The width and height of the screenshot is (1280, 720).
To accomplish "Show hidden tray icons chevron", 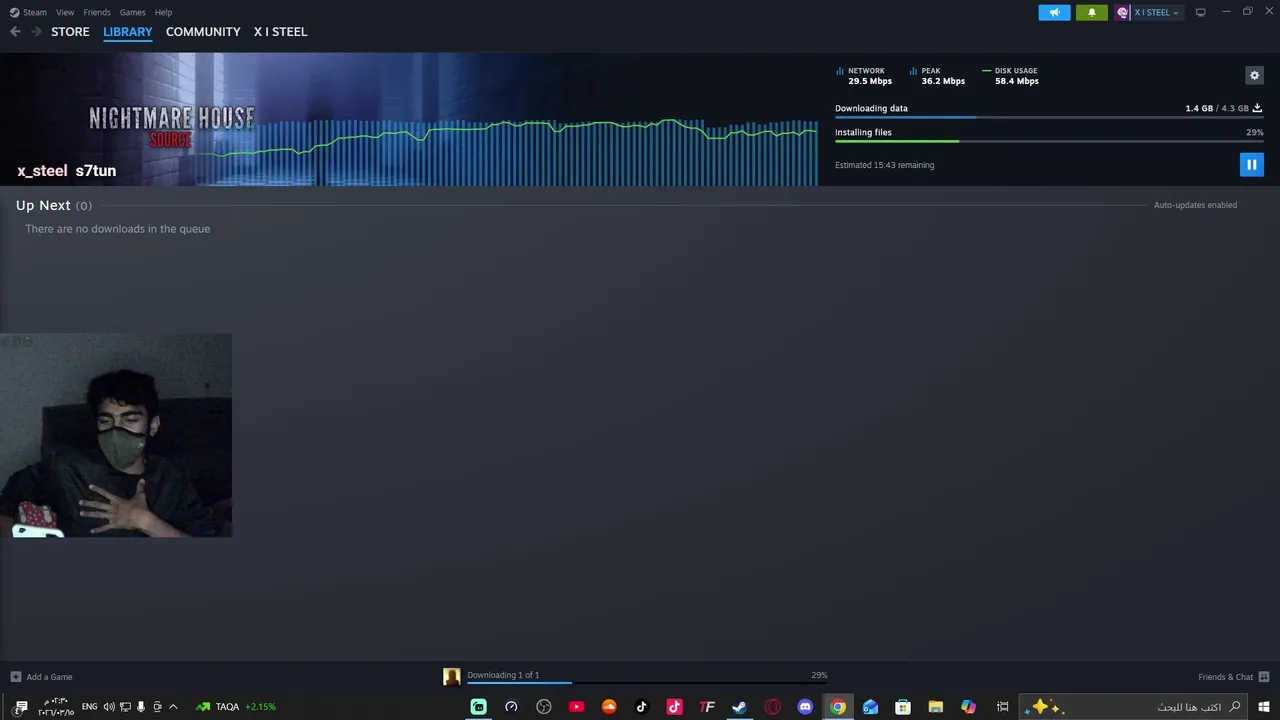I will 173,707.
